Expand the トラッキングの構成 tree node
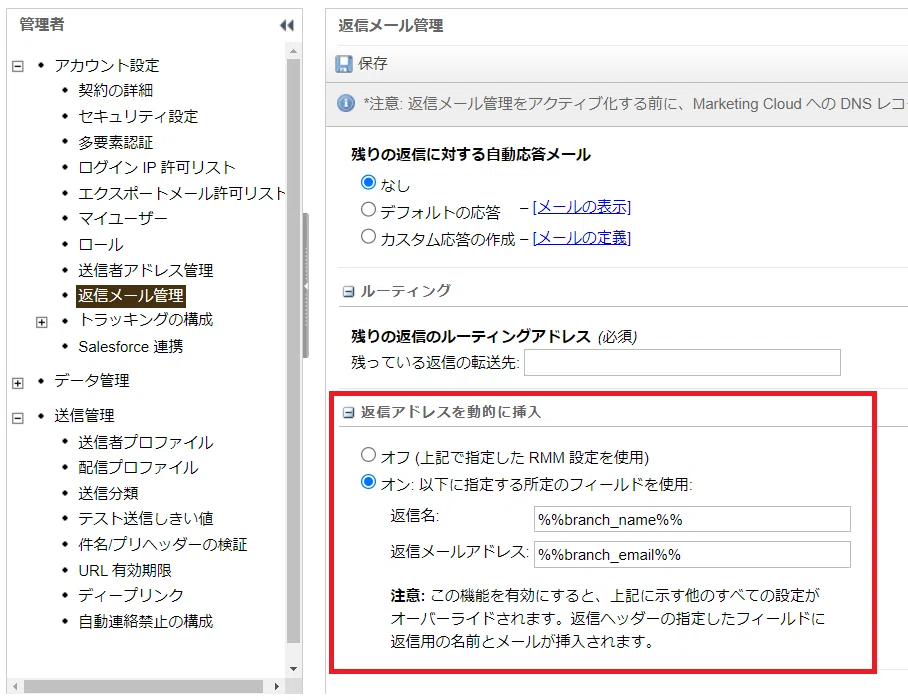The image size is (908, 700). click(x=42, y=322)
